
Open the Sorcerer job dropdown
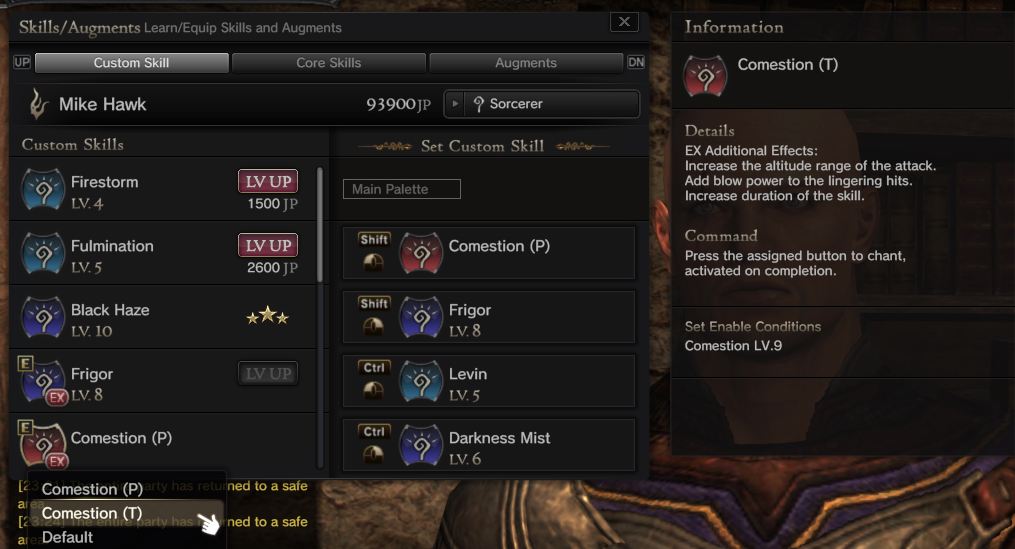pyautogui.click(x=542, y=104)
